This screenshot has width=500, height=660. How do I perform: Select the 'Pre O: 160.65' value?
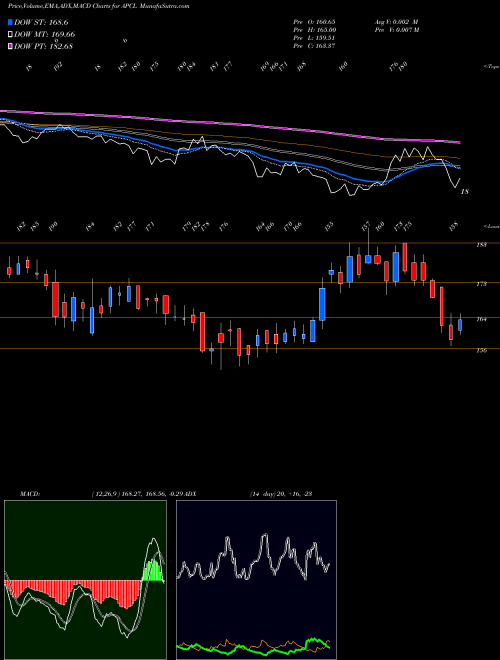[314, 21]
